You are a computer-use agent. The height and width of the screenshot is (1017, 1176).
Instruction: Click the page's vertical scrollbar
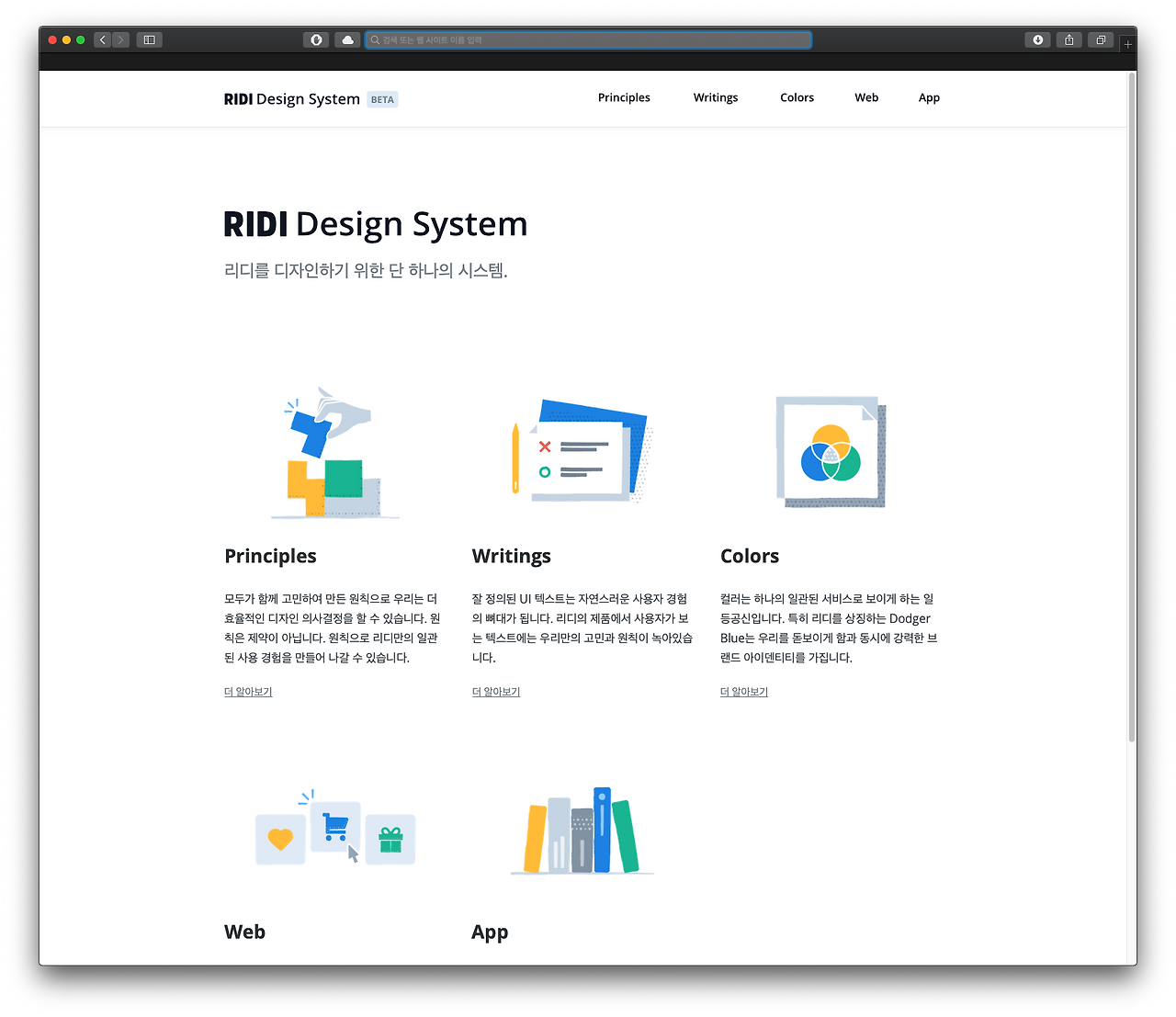point(1132,407)
